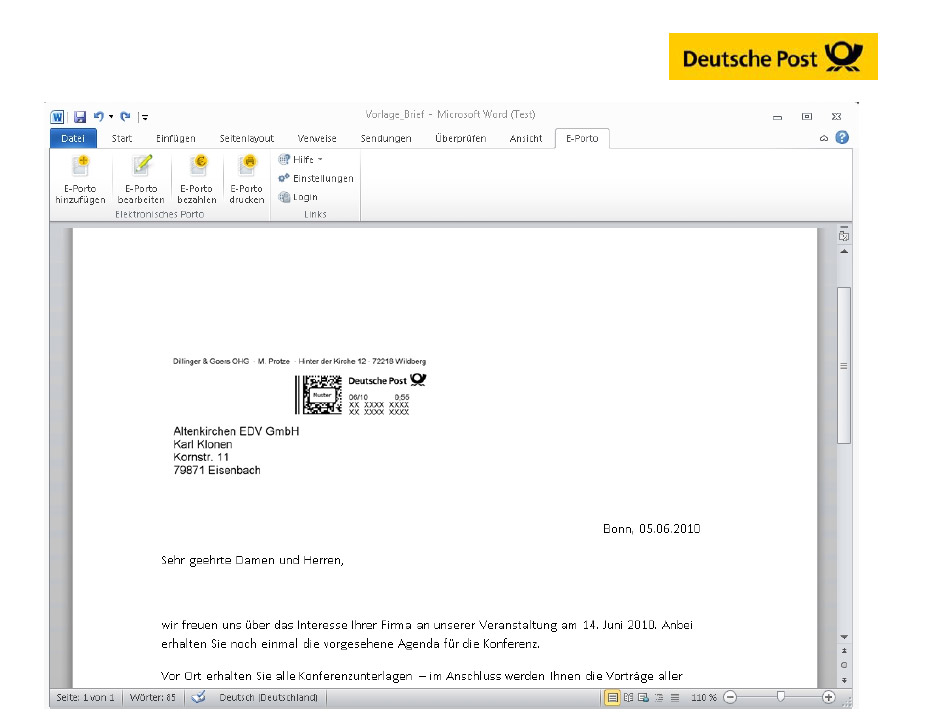
Task: Click E-Porto bearbeiten button
Action: click(x=141, y=180)
